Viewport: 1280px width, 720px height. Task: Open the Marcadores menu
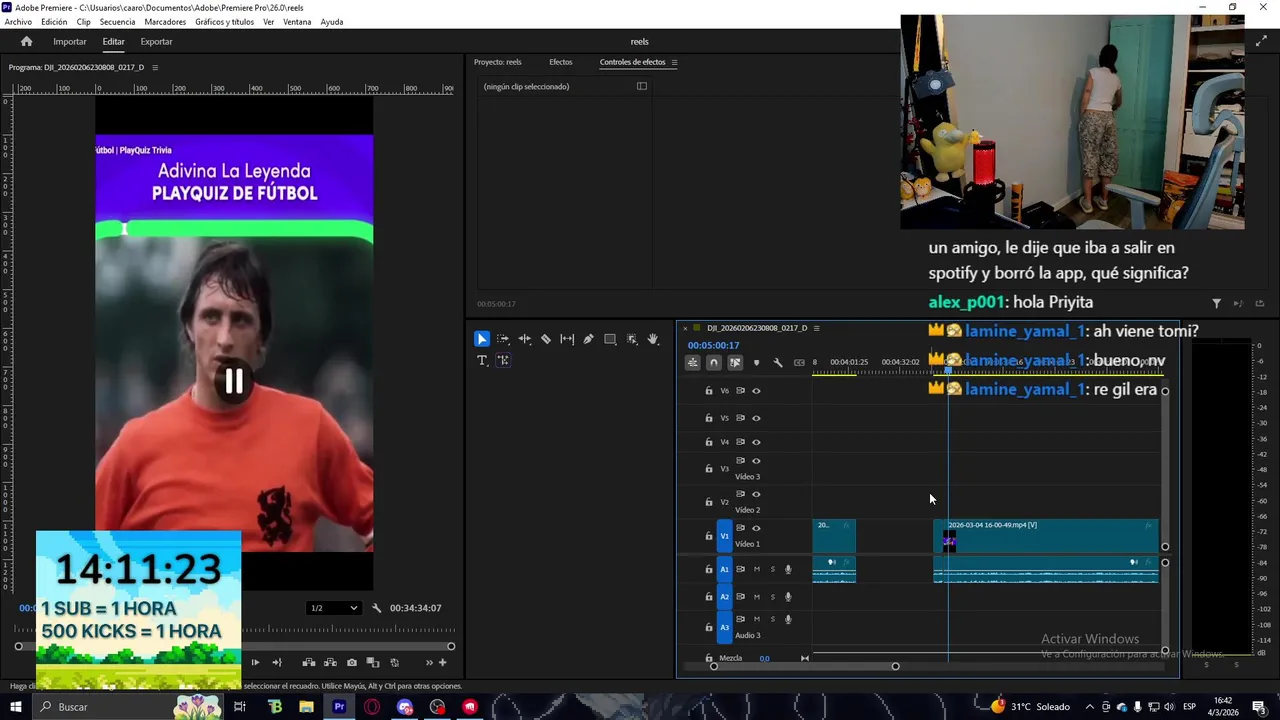165,22
